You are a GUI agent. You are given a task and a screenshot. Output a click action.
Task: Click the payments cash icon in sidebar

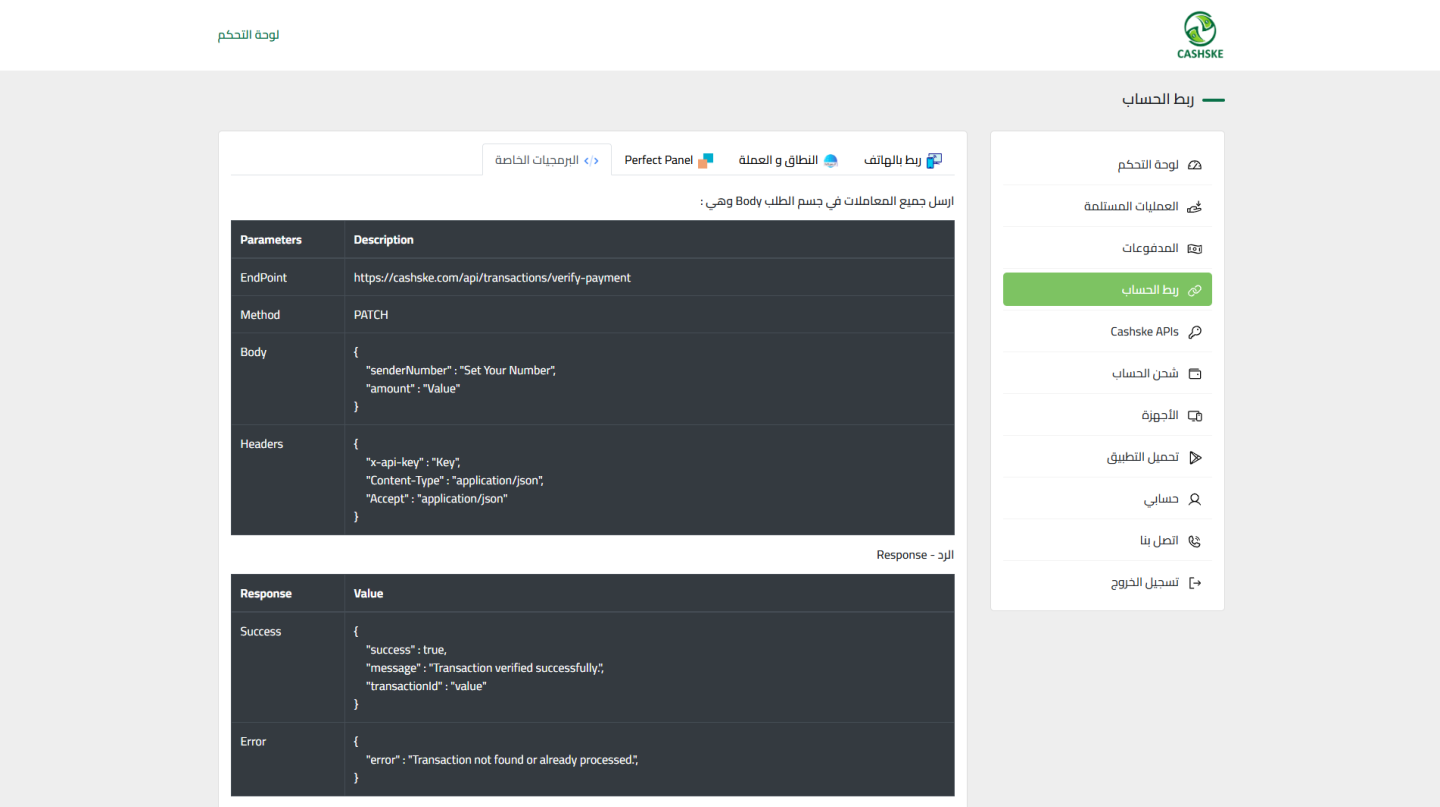click(1194, 249)
